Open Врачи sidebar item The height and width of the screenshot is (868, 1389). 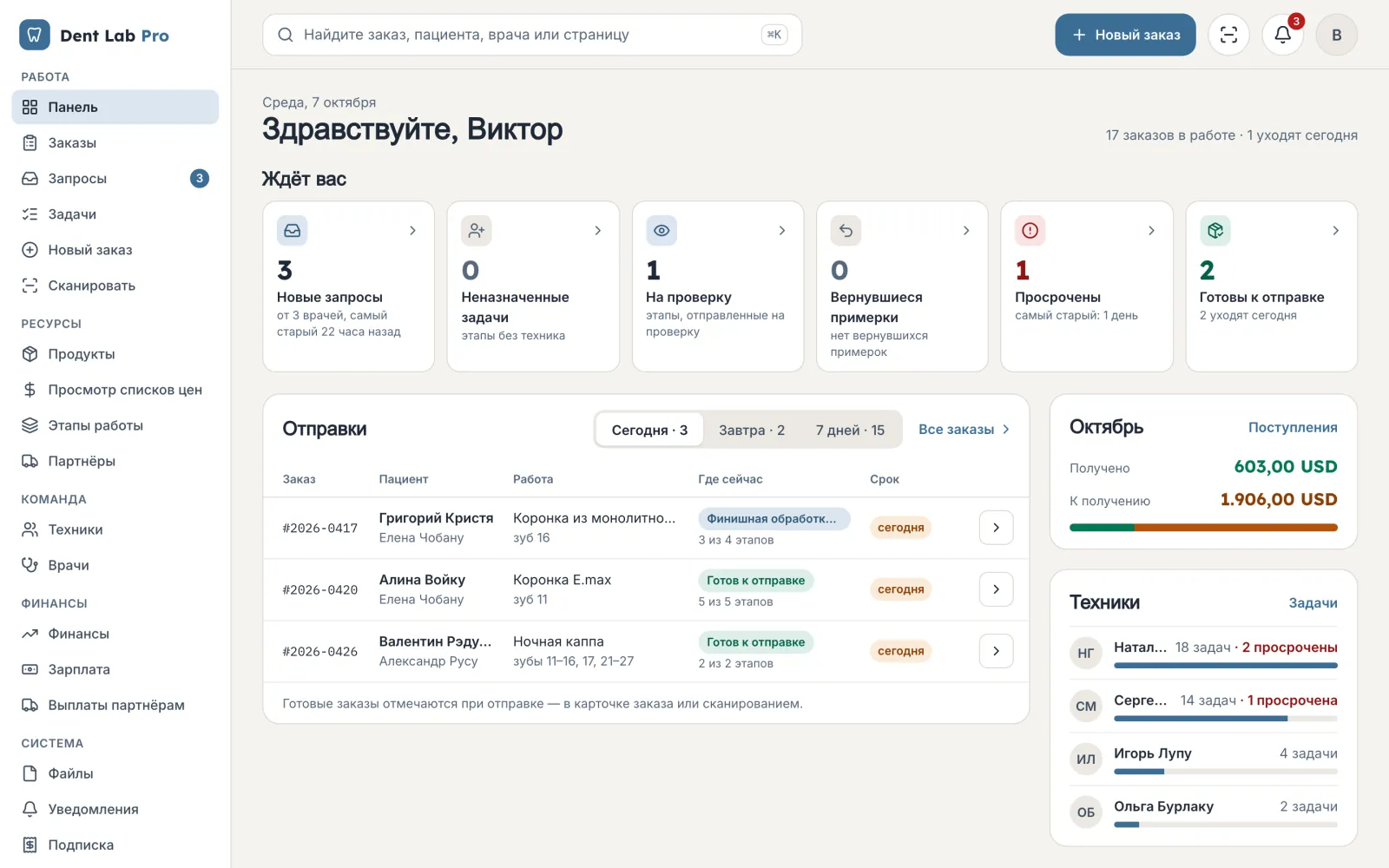click(x=115, y=565)
